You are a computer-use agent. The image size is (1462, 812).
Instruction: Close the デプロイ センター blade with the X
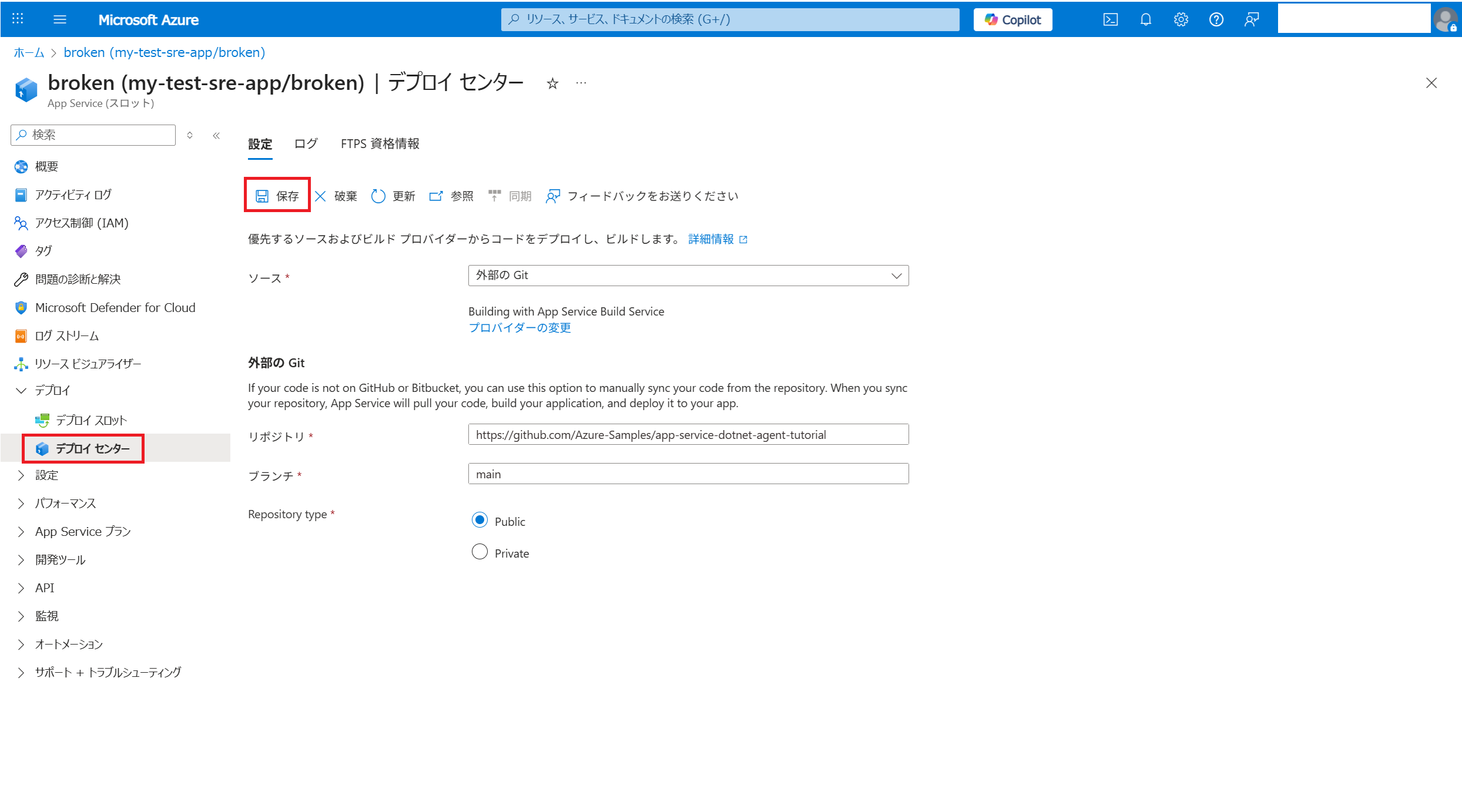tap(1431, 83)
